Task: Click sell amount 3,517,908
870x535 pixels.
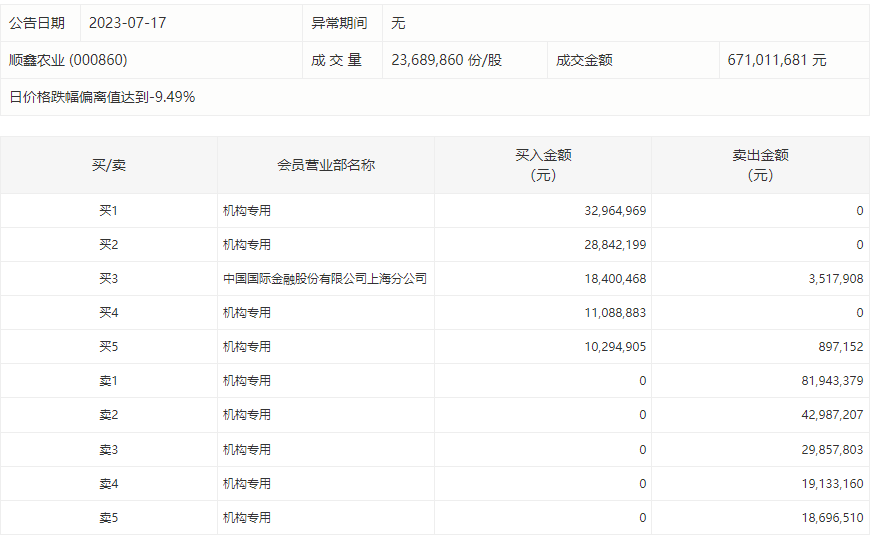Action: click(x=836, y=279)
